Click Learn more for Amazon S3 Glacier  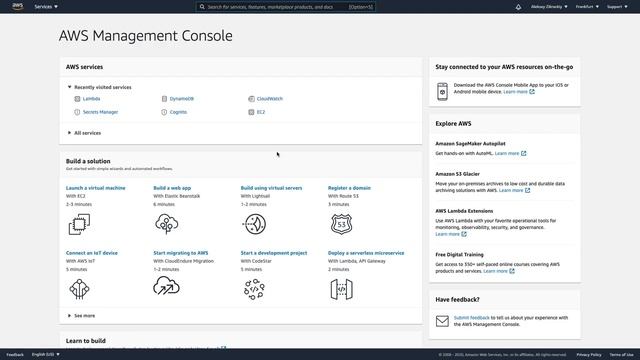coord(511,190)
